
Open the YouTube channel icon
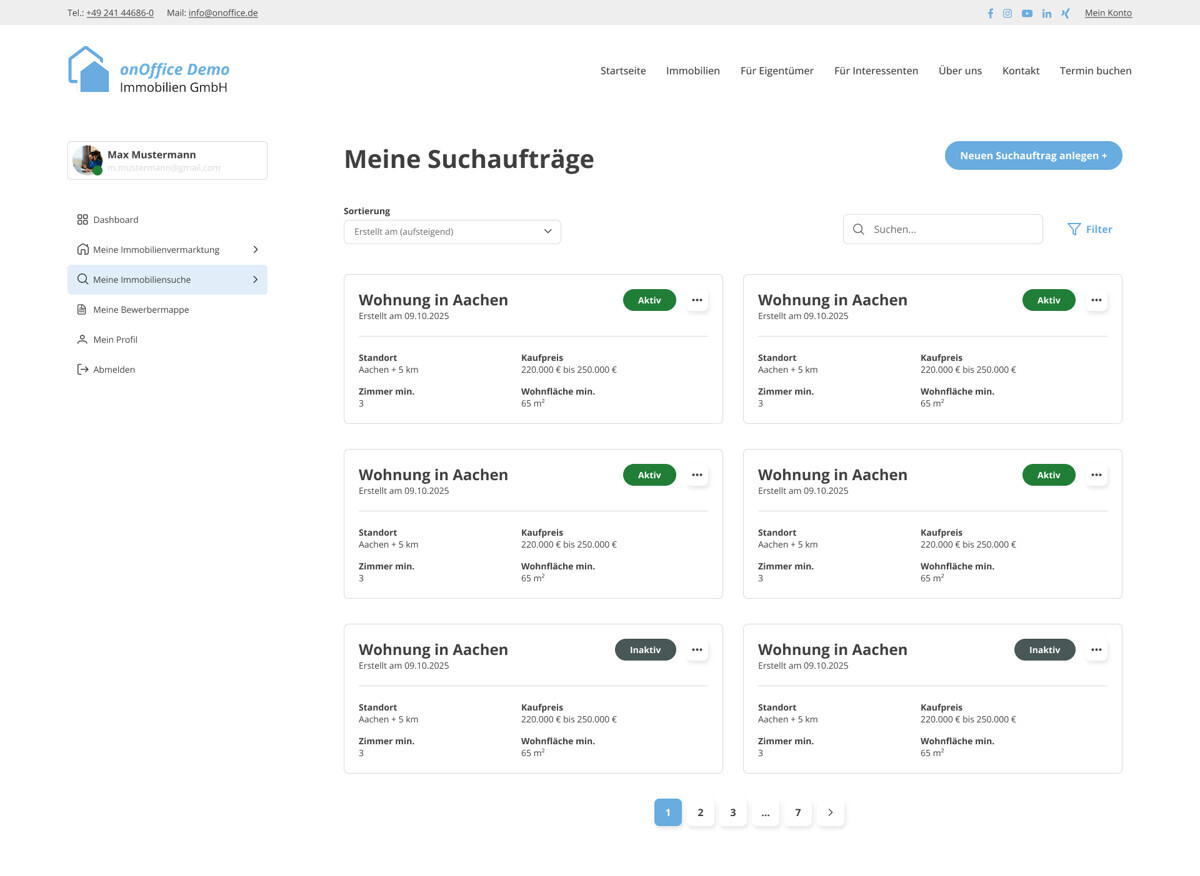[x=1026, y=13]
